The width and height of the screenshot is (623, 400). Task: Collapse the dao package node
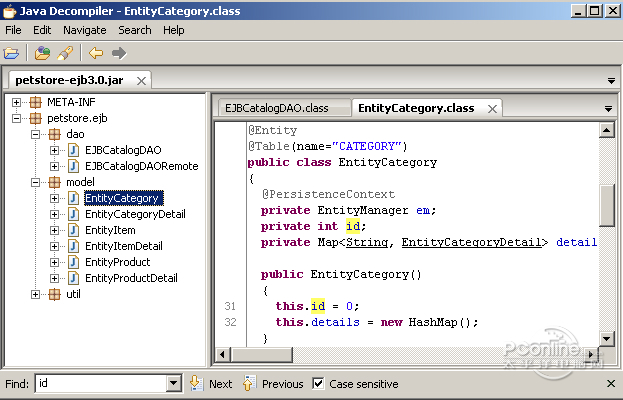click(x=35, y=134)
